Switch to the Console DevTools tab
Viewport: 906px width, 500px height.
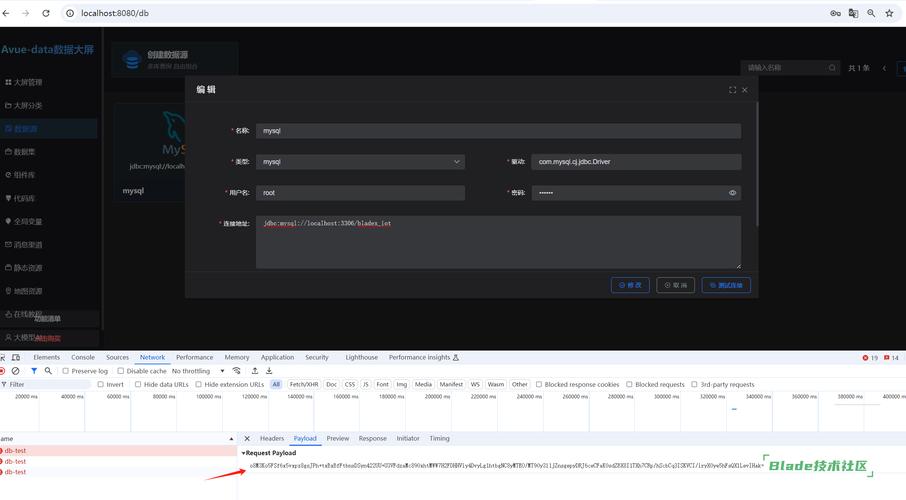tap(83, 357)
